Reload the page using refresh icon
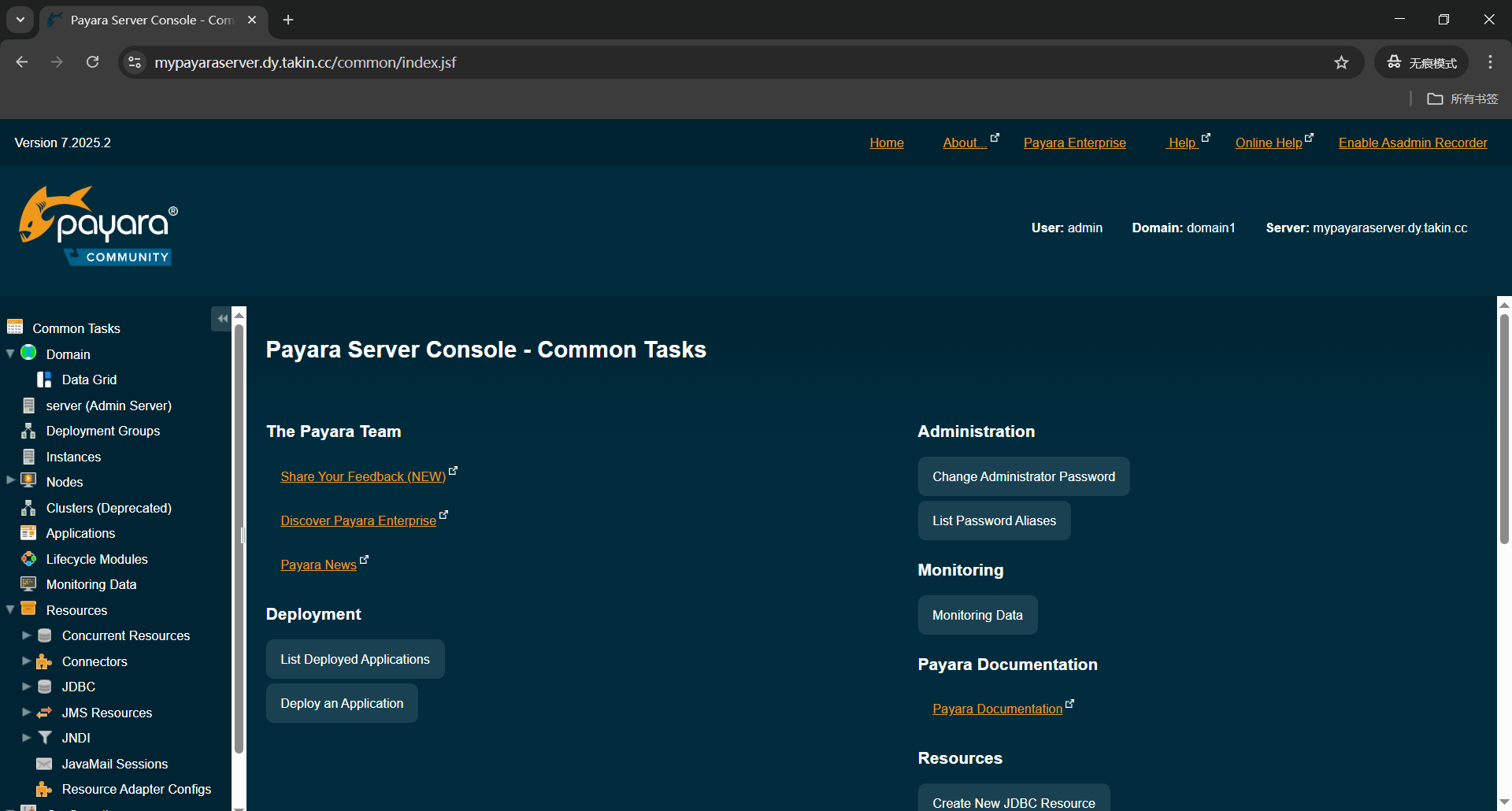The image size is (1512, 811). pyautogui.click(x=93, y=62)
